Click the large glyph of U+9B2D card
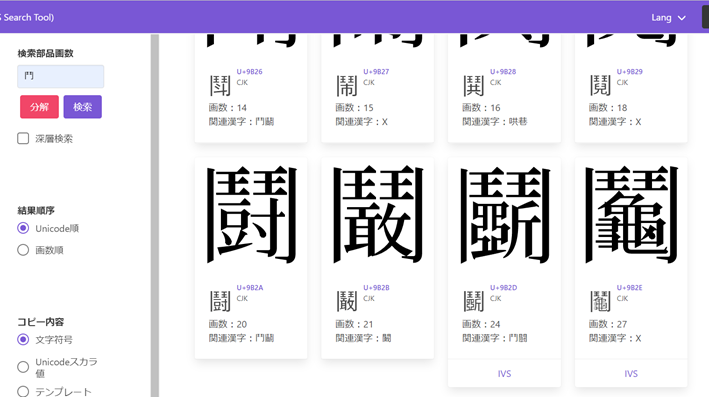Screen dimensions: 709x397 tap(505, 215)
